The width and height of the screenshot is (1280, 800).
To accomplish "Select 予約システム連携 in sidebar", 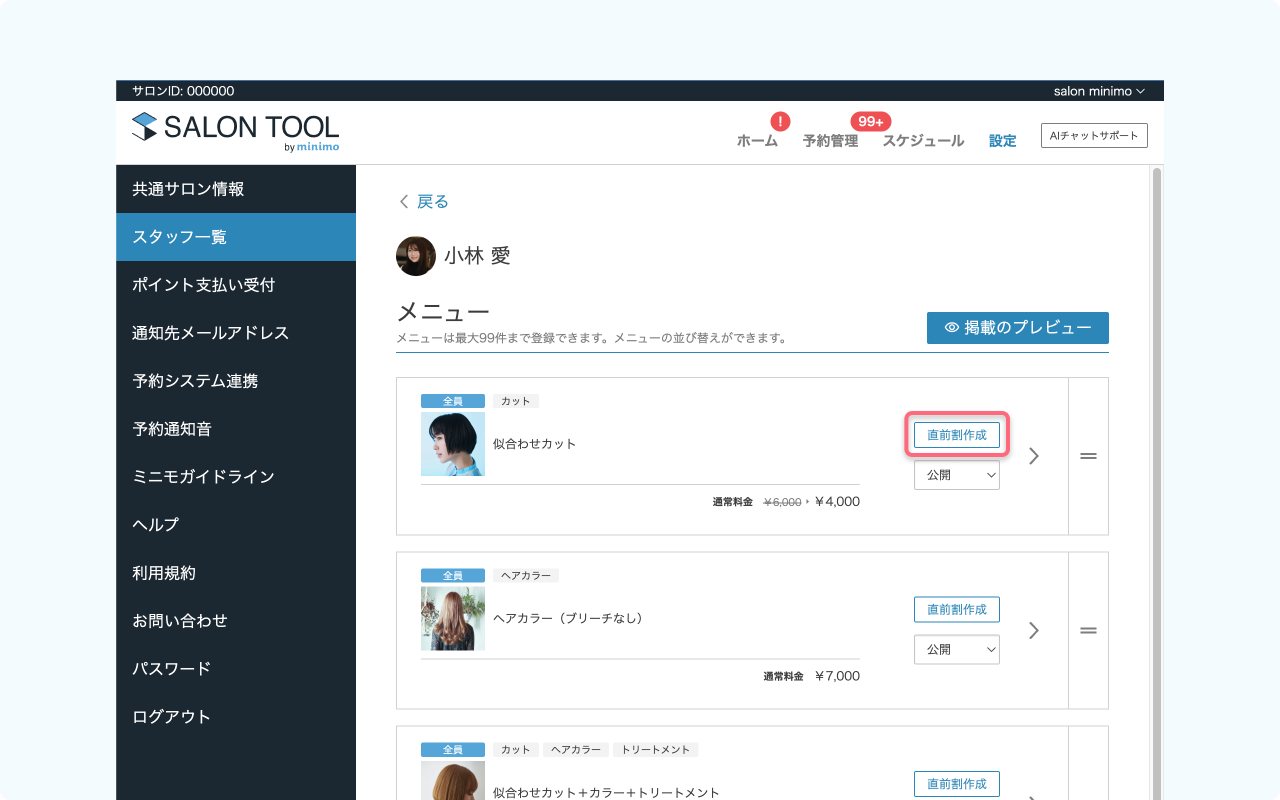I will pos(236,381).
